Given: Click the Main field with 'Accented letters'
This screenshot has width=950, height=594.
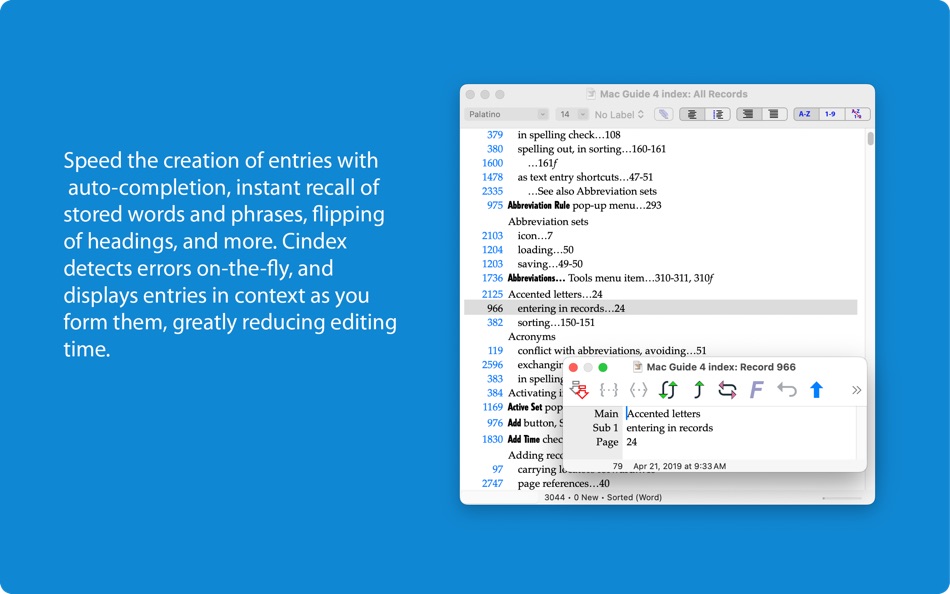Looking at the screenshot, I should pyautogui.click(x=739, y=413).
